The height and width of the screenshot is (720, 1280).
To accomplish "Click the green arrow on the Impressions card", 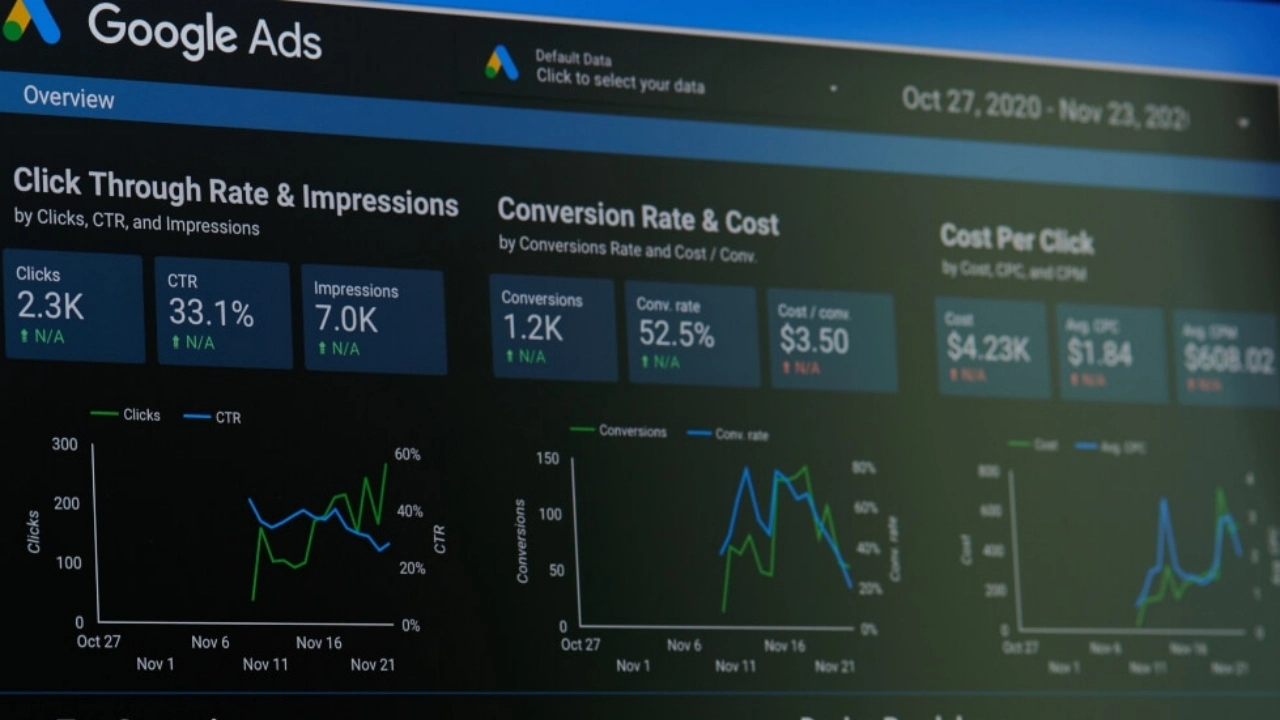I will tap(323, 347).
